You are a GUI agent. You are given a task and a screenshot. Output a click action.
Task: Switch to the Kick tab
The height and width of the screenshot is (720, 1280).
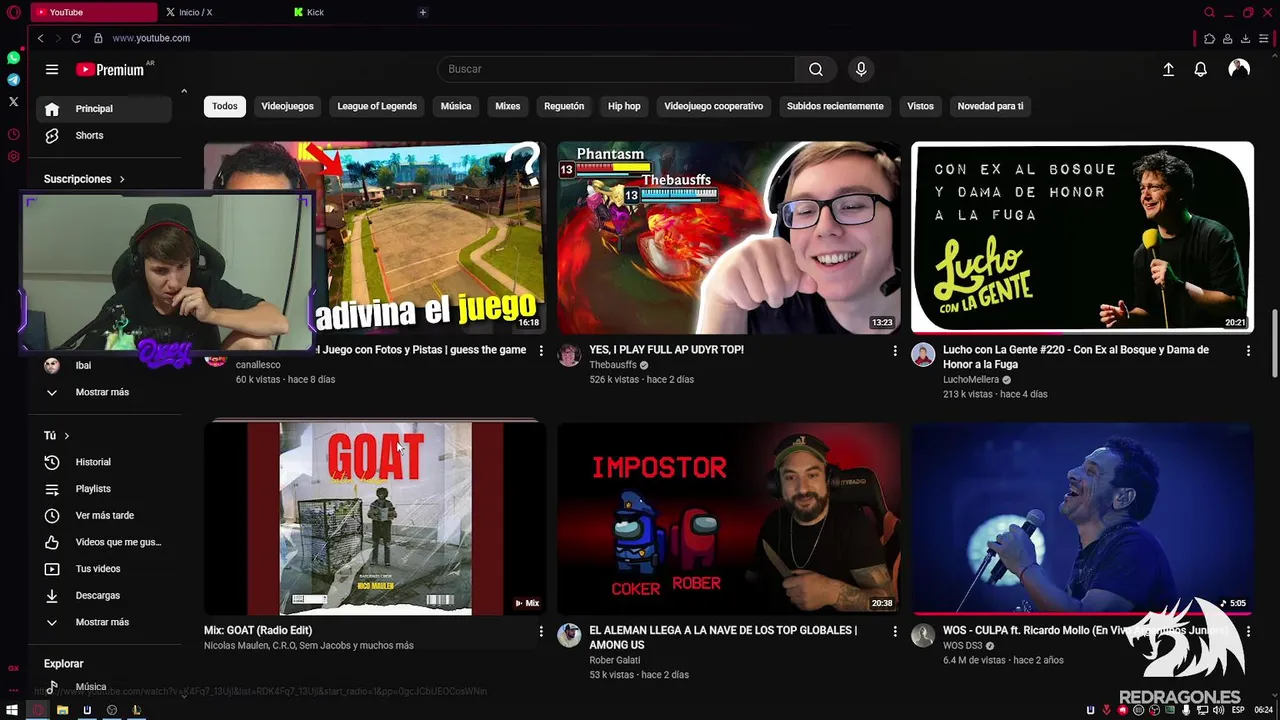(x=350, y=12)
